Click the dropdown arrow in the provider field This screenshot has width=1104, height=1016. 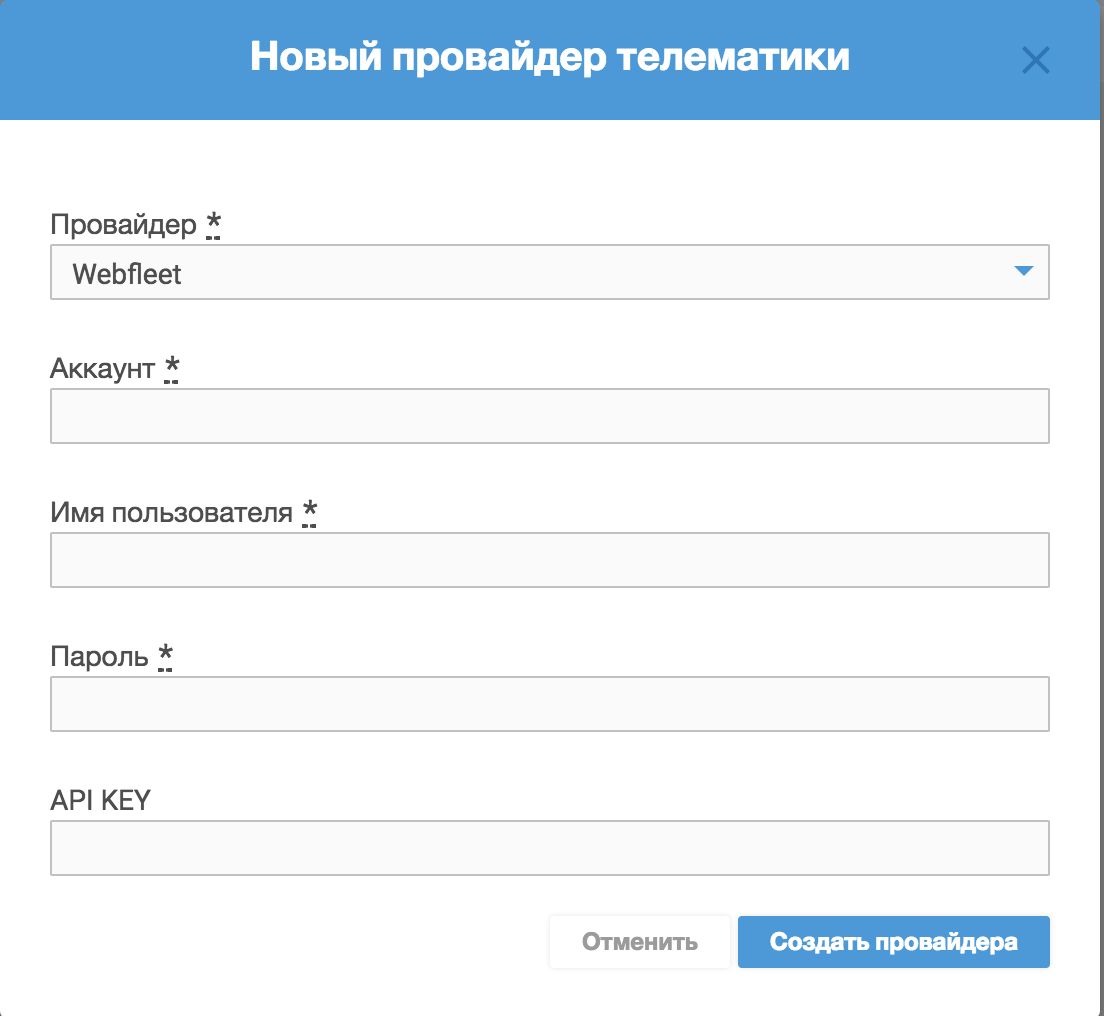[1022, 271]
